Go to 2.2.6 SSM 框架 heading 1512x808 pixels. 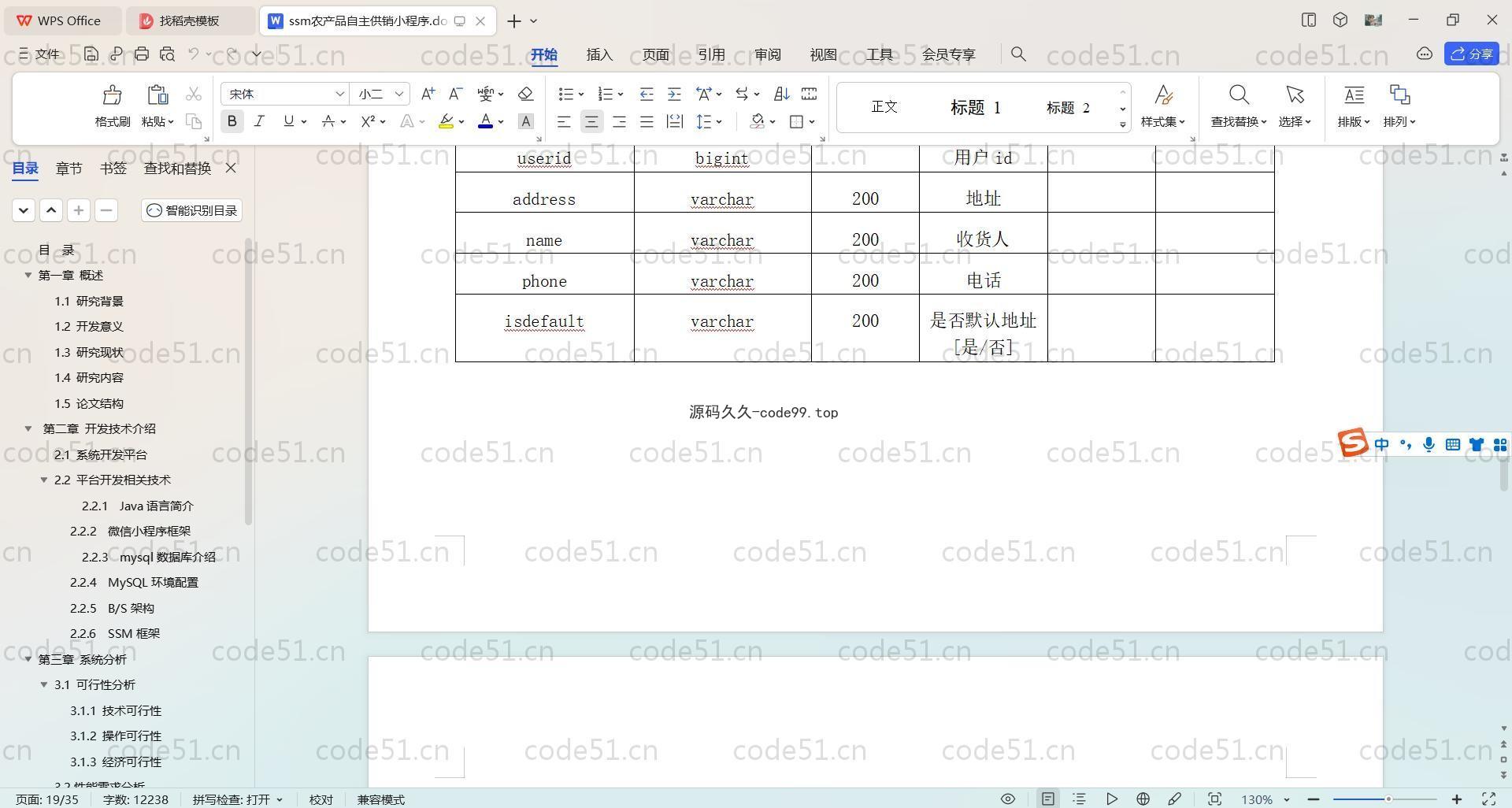pos(115,634)
